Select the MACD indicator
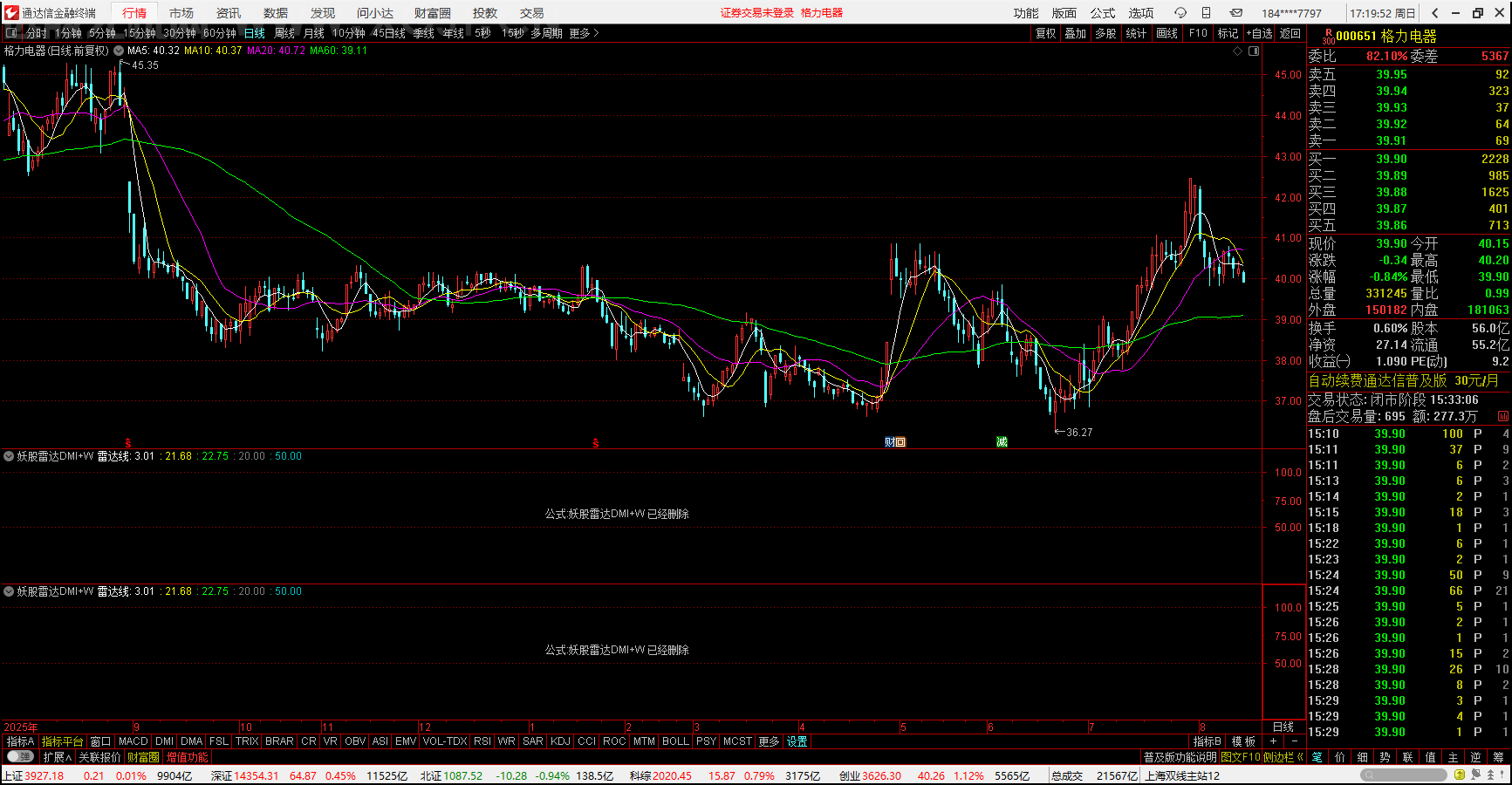The width and height of the screenshot is (1512, 785). [133, 741]
